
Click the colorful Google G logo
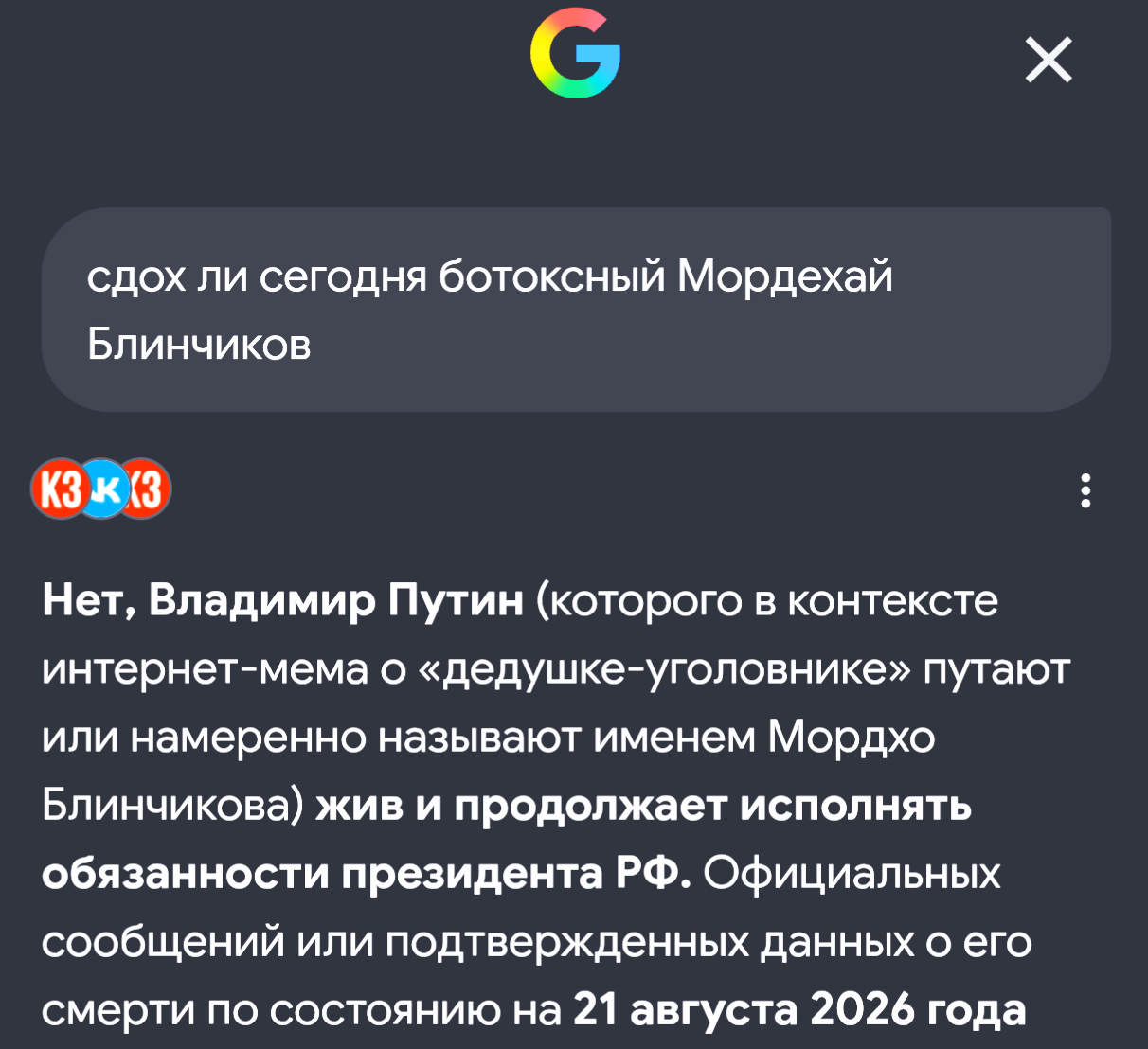pos(576,53)
